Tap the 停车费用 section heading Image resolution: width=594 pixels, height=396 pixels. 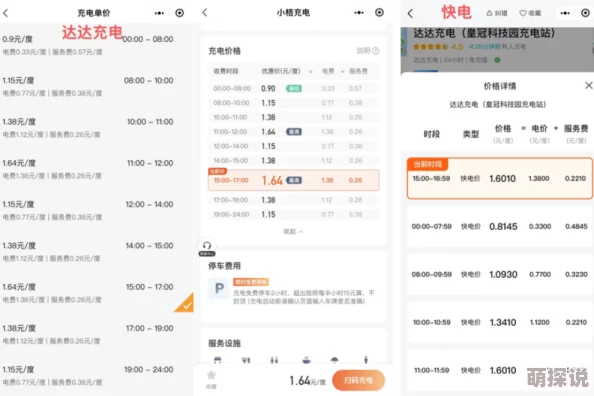click(x=224, y=266)
